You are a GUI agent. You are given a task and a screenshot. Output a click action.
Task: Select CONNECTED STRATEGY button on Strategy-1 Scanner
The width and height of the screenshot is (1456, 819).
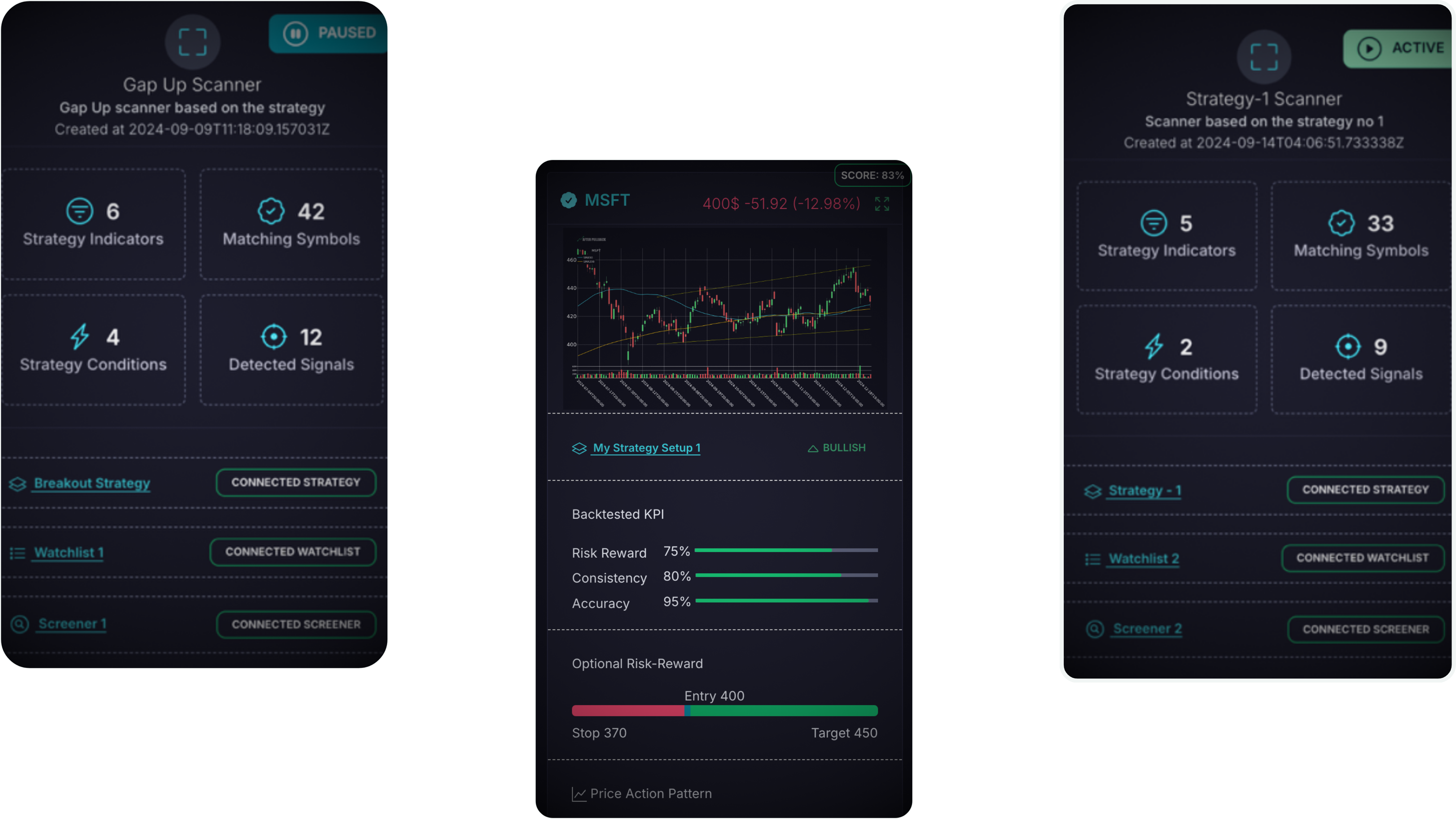click(x=1365, y=490)
